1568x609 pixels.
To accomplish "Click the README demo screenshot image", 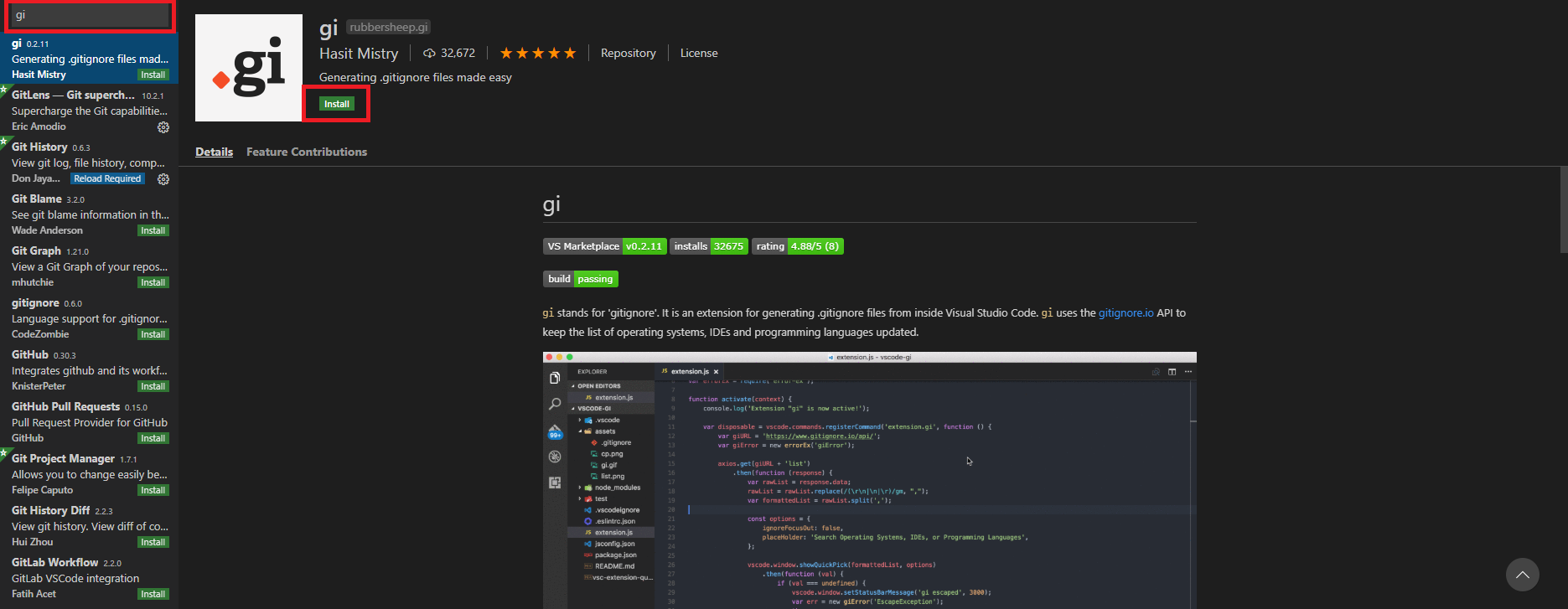I will pos(869,480).
